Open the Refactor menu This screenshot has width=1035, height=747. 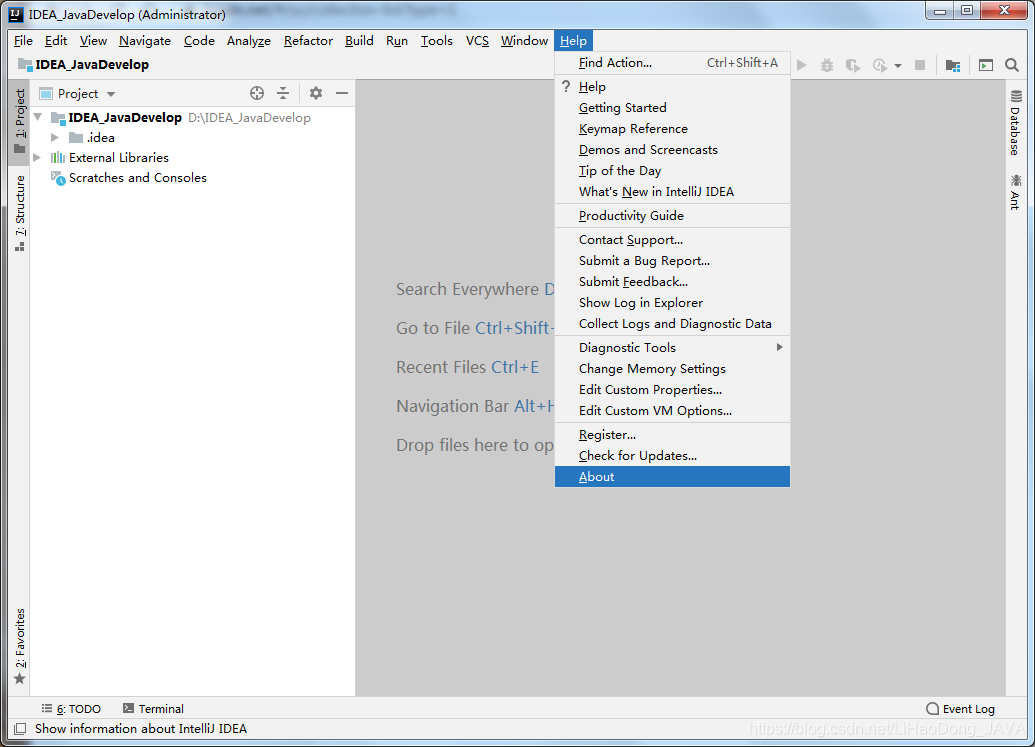[308, 41]
